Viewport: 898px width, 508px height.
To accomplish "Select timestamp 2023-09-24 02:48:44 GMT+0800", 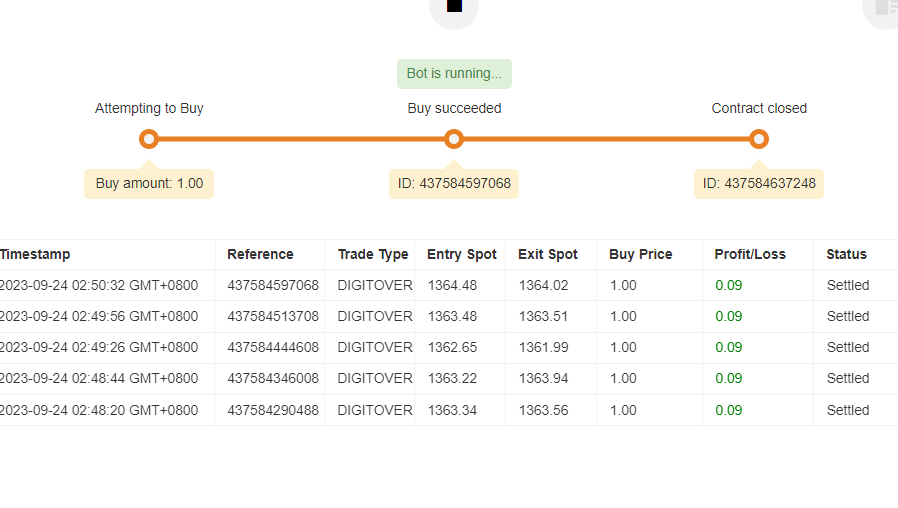I will point(99,378).
